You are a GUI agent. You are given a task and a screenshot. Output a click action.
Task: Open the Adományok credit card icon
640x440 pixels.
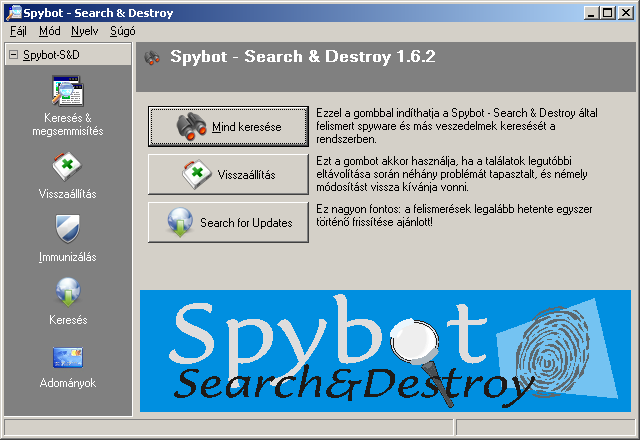click(x=68, y=357)
